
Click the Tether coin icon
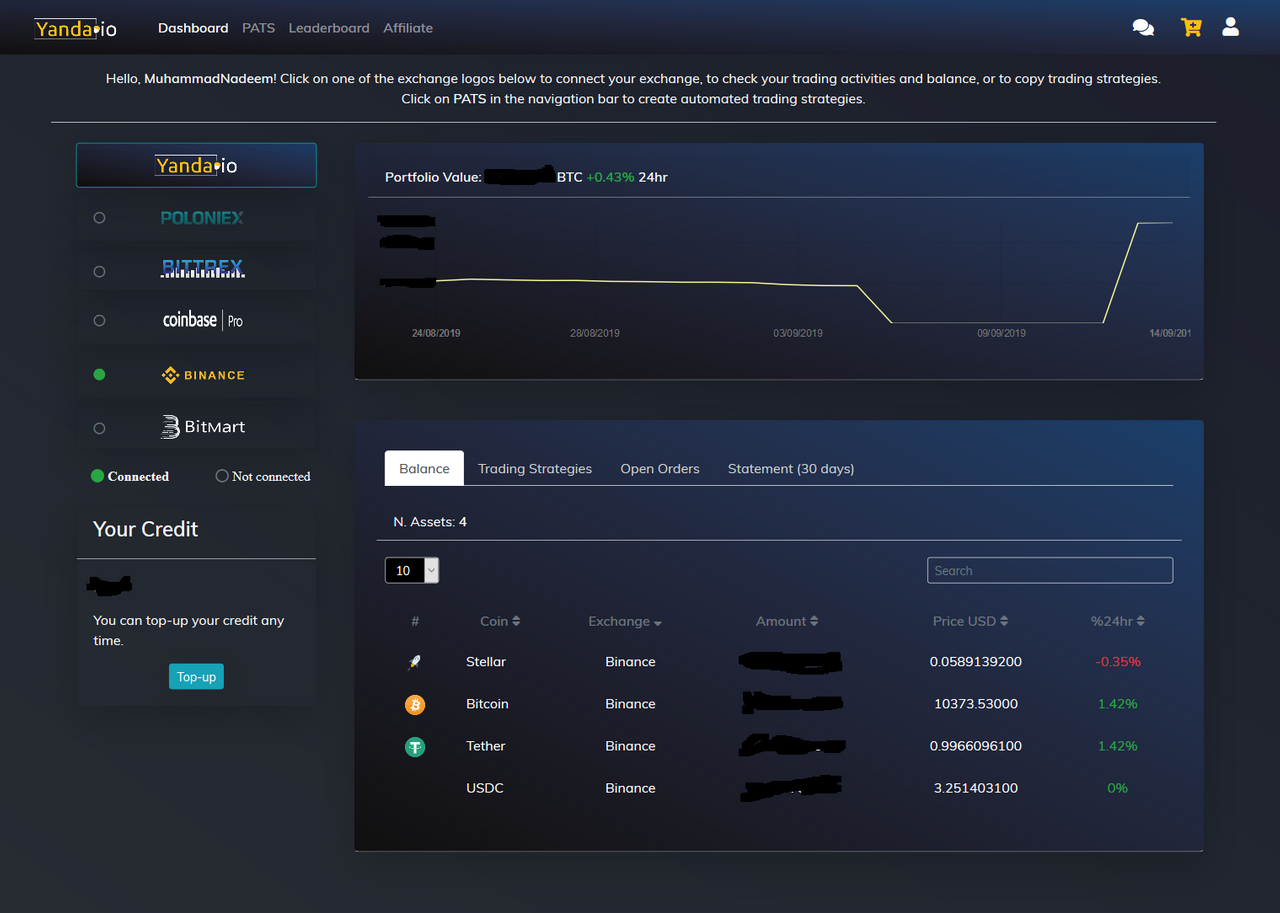click(x=415, y=747)
